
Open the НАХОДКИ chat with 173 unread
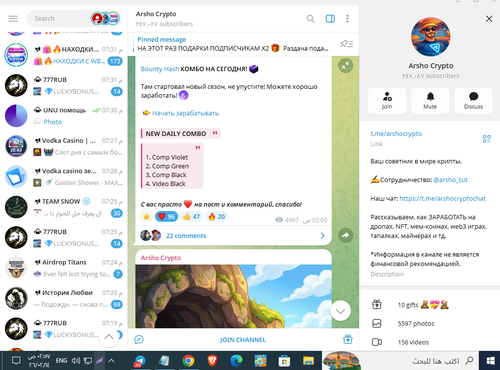(x=63, y=55)
